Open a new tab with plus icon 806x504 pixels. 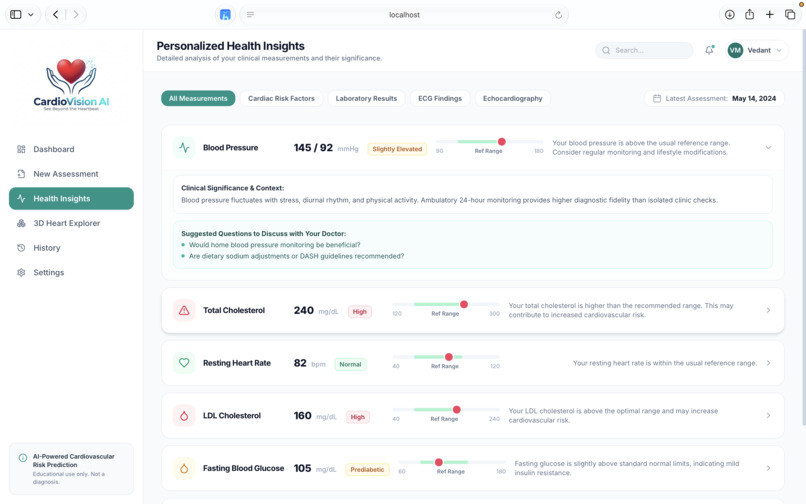[x=770, y=14]
